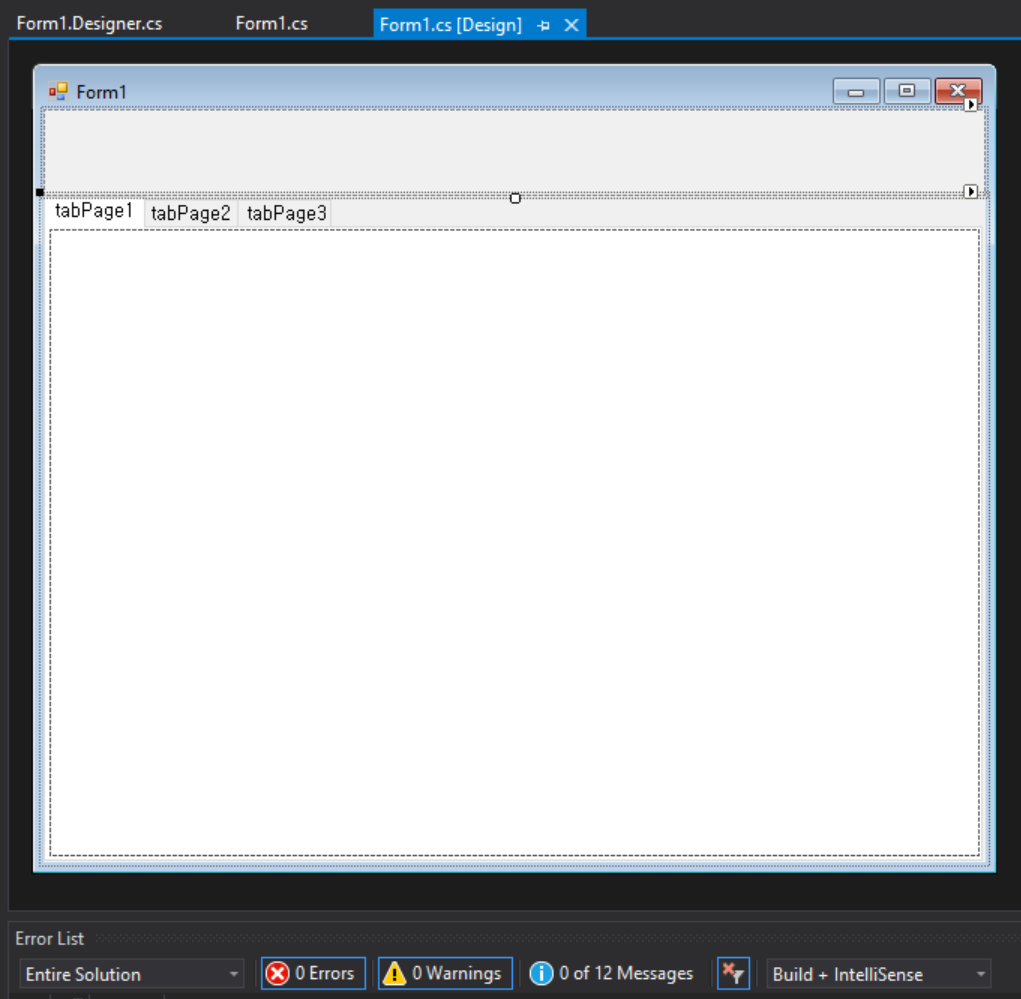The height and width of the screenshot is (999, 1021).
Task: Maximize the Form1 designer window
Action: [x=906, y=91]
